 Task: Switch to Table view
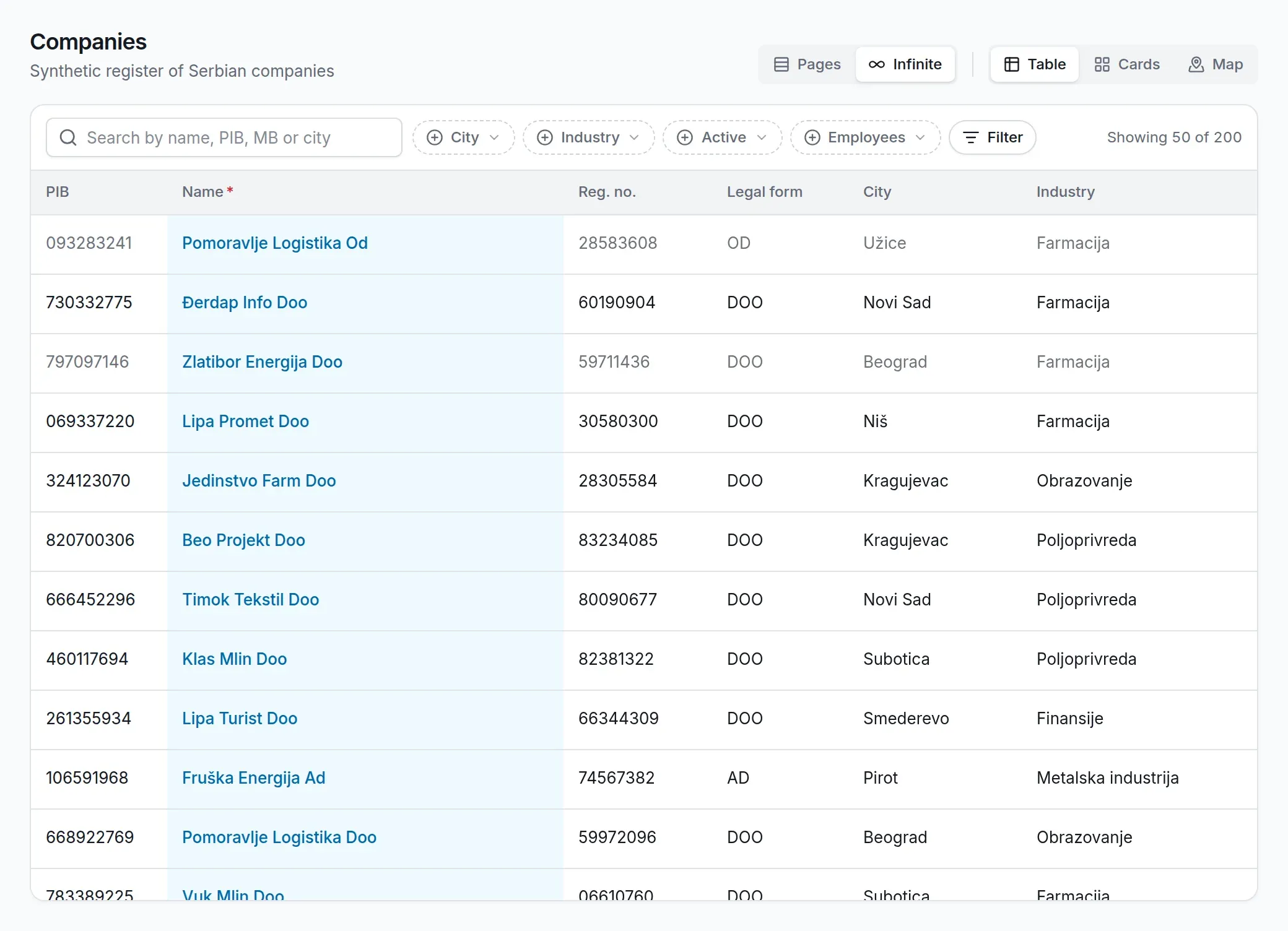1035,64
